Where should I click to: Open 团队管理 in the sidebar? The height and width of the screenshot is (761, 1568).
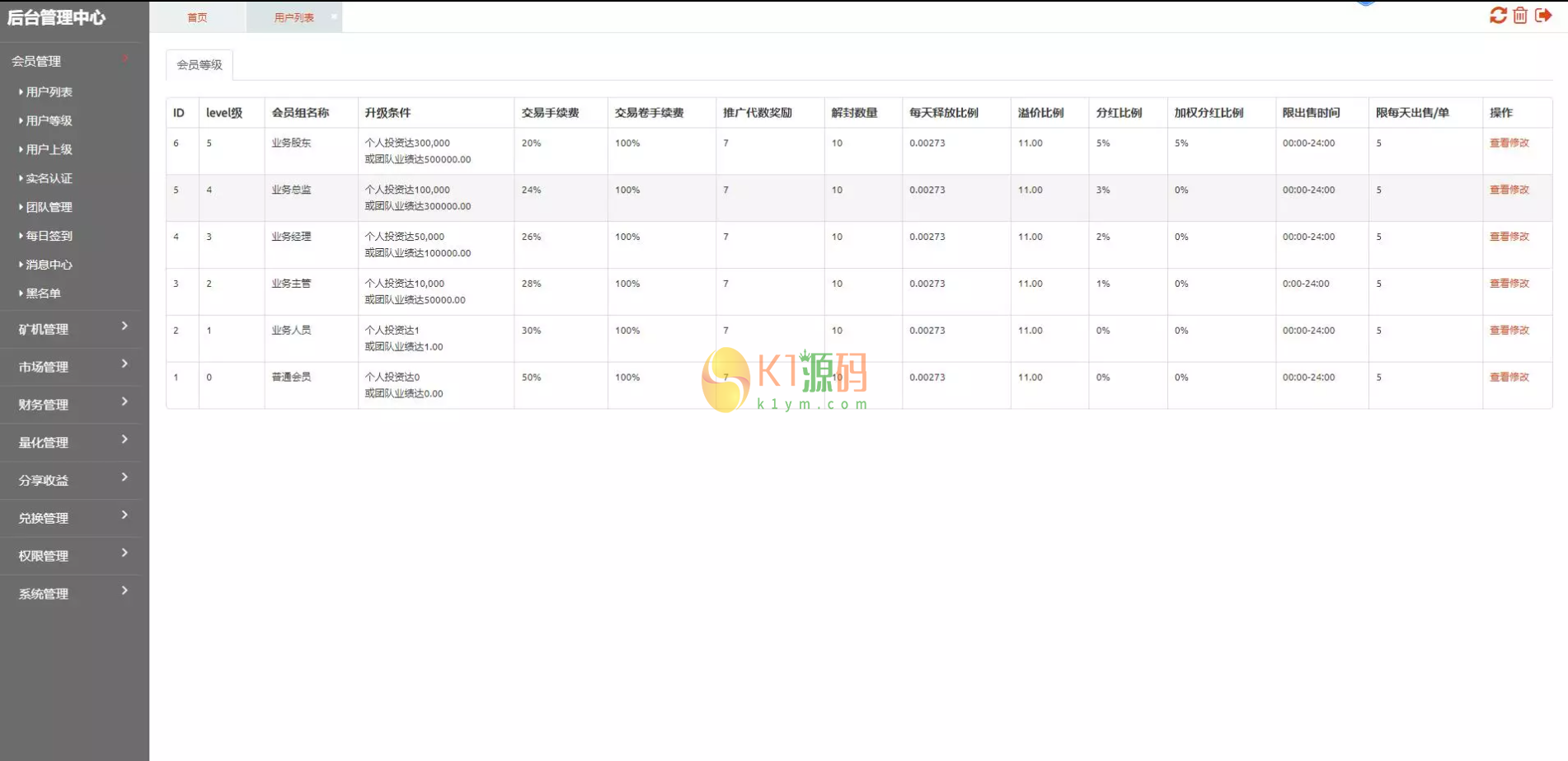click(49, 208)
